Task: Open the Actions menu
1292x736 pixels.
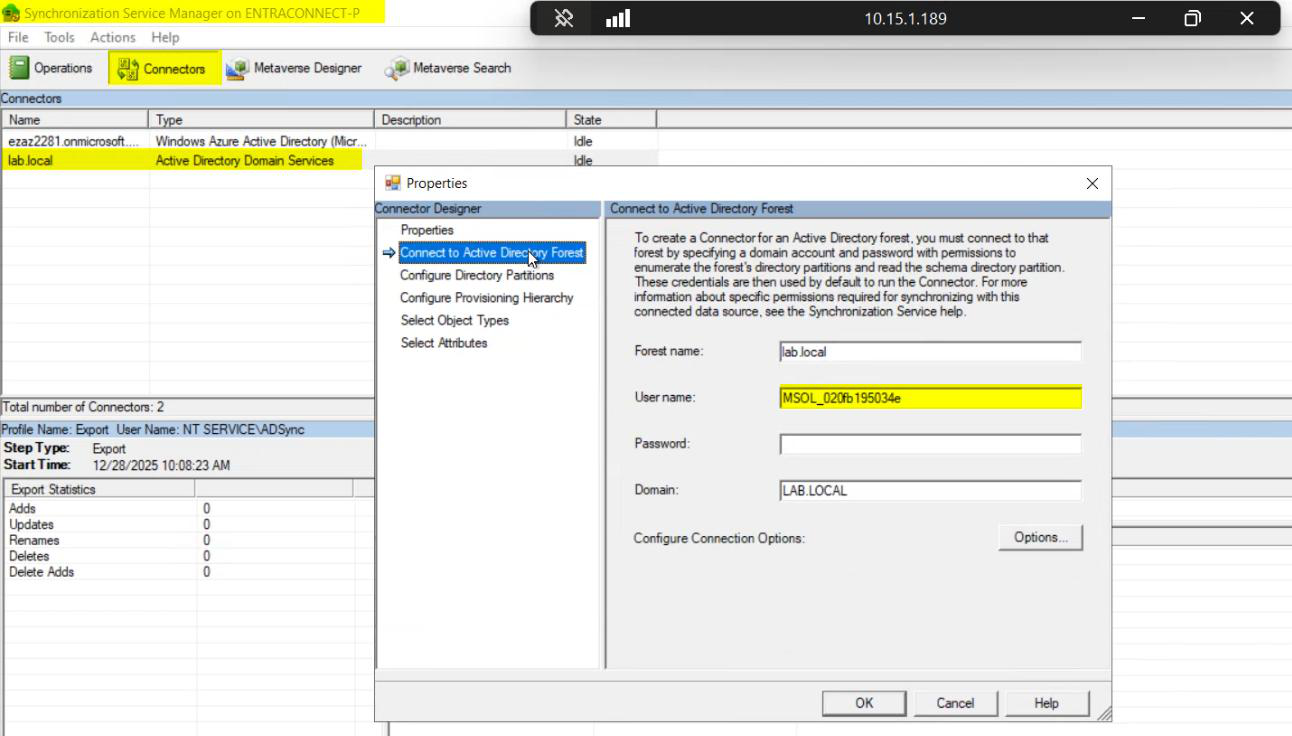Action: (112, 37)
